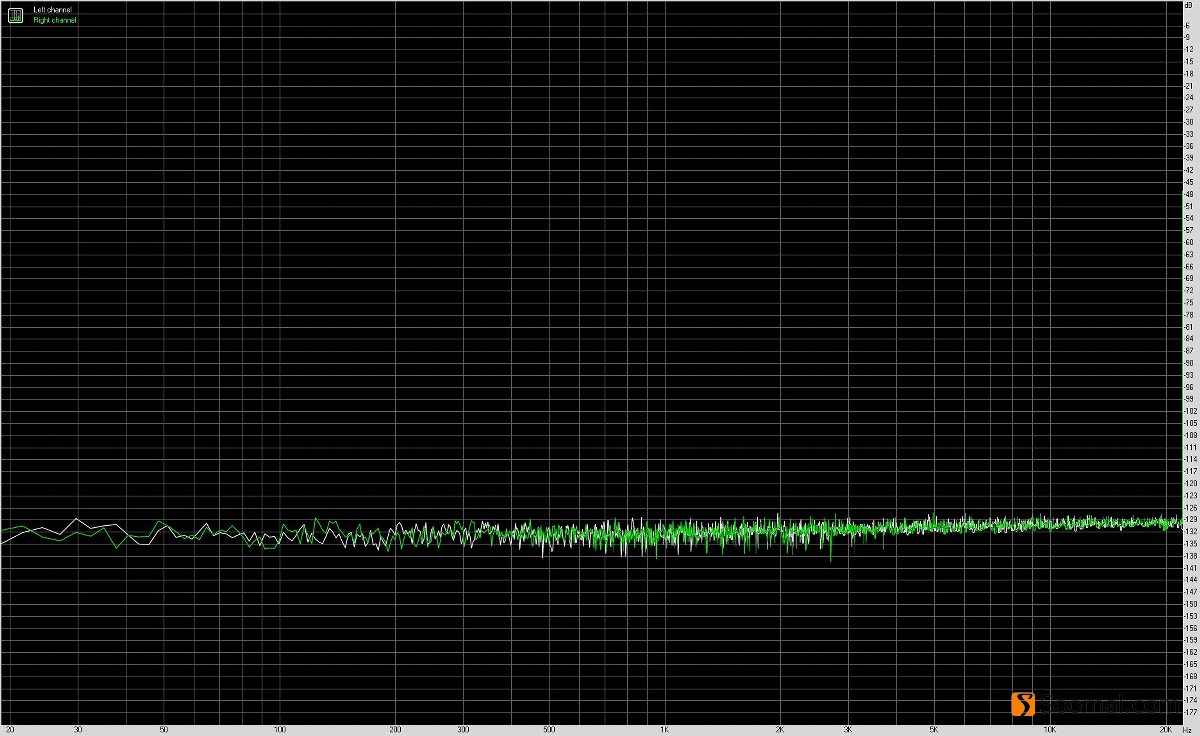This screenshot has width=1200, height=736.
Task: Click the orange Soomal logo icon
Action: [1024, 703]
